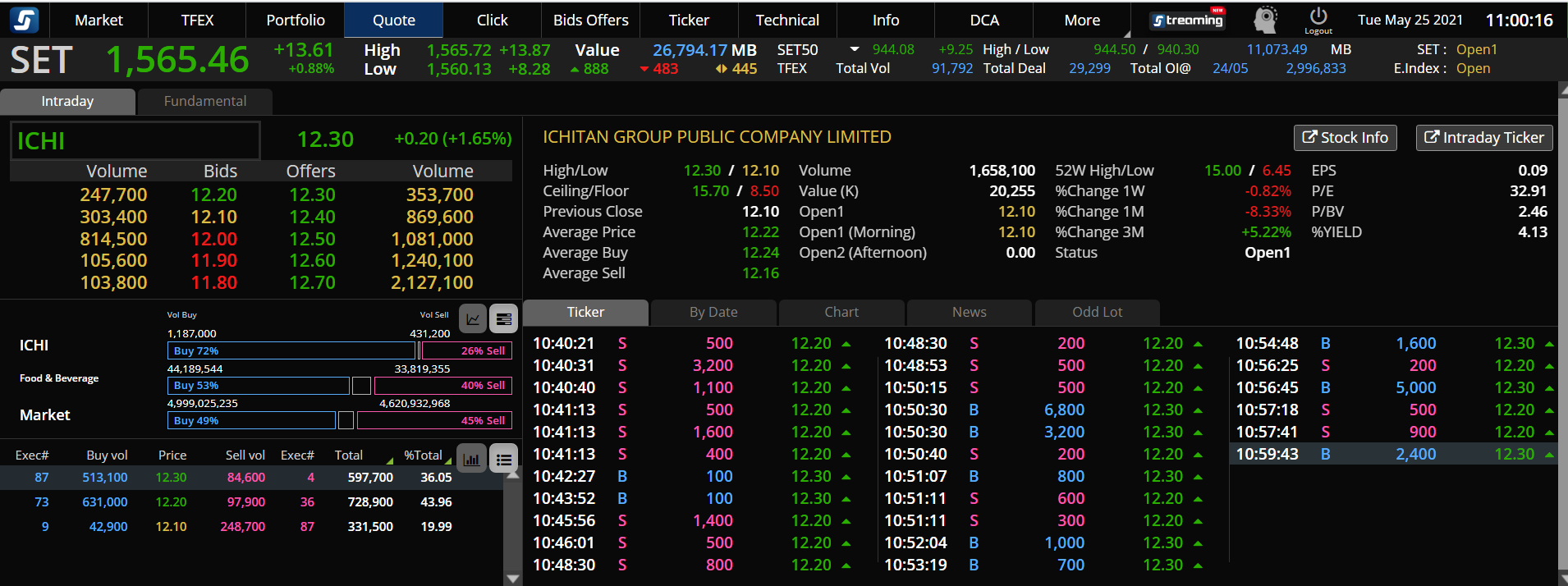The image size is (1568, 586).
Task: Select offer price 12.70
Action: tap(312, 282)
